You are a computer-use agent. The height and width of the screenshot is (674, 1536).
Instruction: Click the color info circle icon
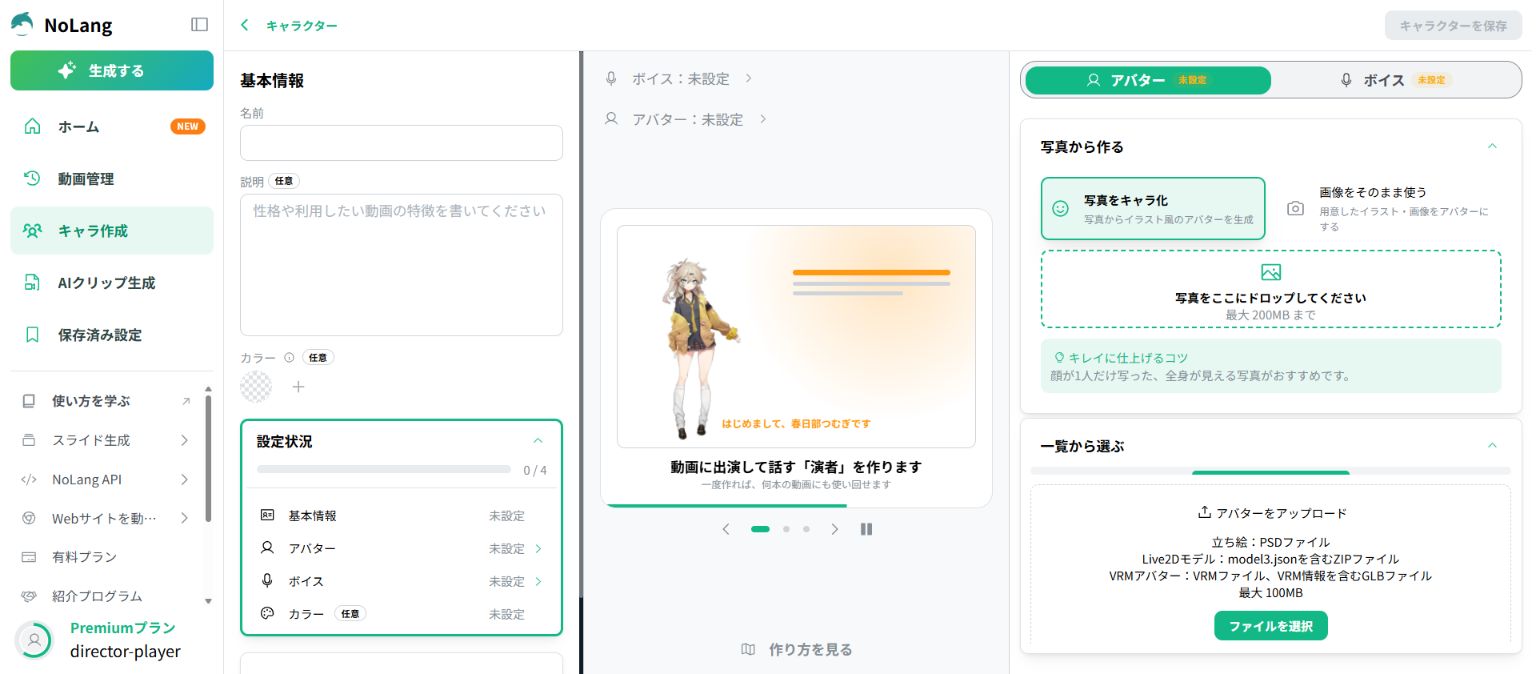coord(289,357)
